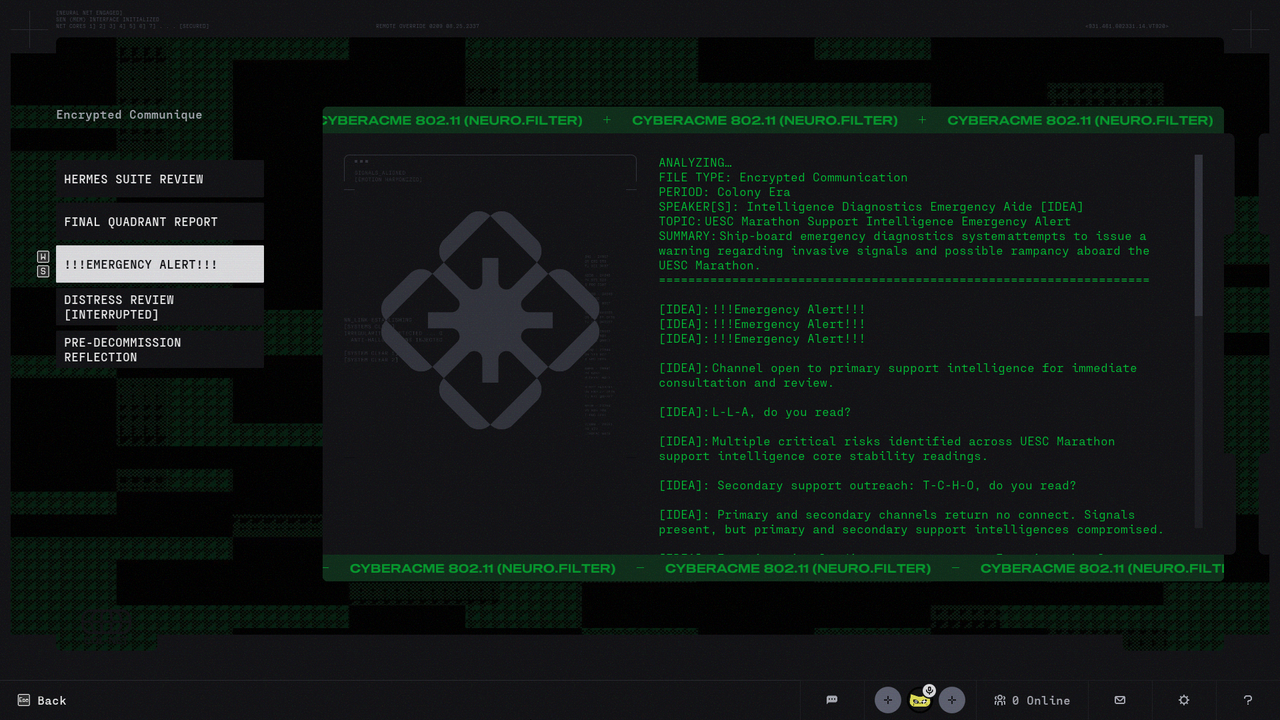This screenshot has height=720, width=1280.
Task: Open the chat message icon
Action: pyautogui.click(x=832, y=700)
